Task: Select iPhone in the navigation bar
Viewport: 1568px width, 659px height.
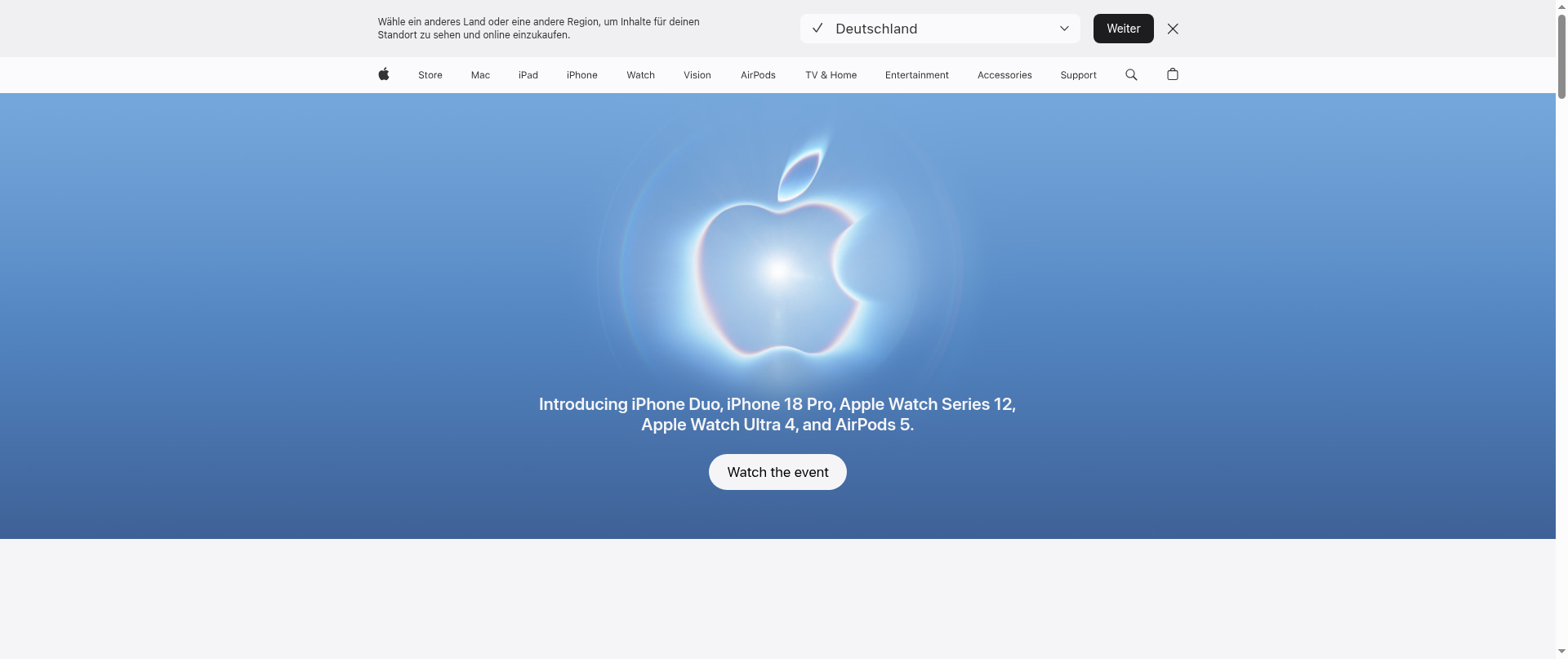Action: [582, 75]
